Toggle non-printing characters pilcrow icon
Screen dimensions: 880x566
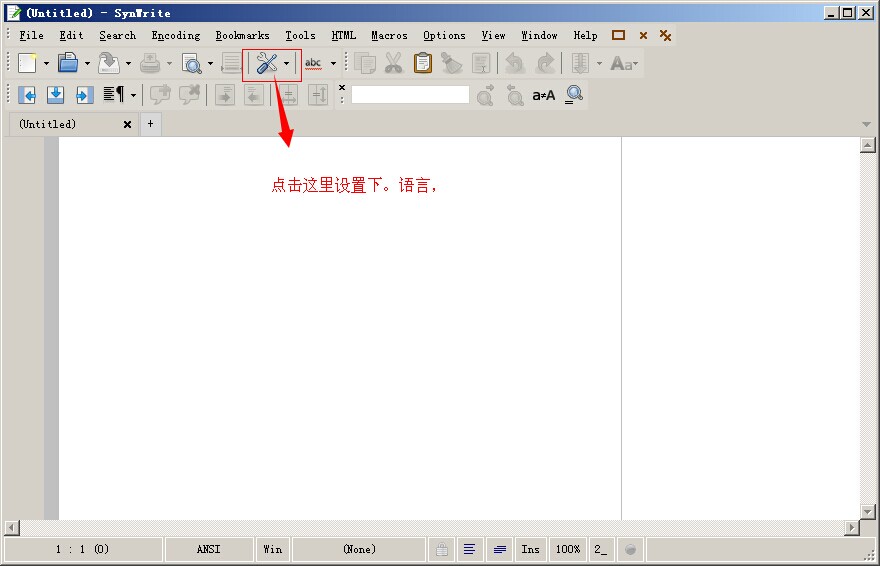[114, 94]
